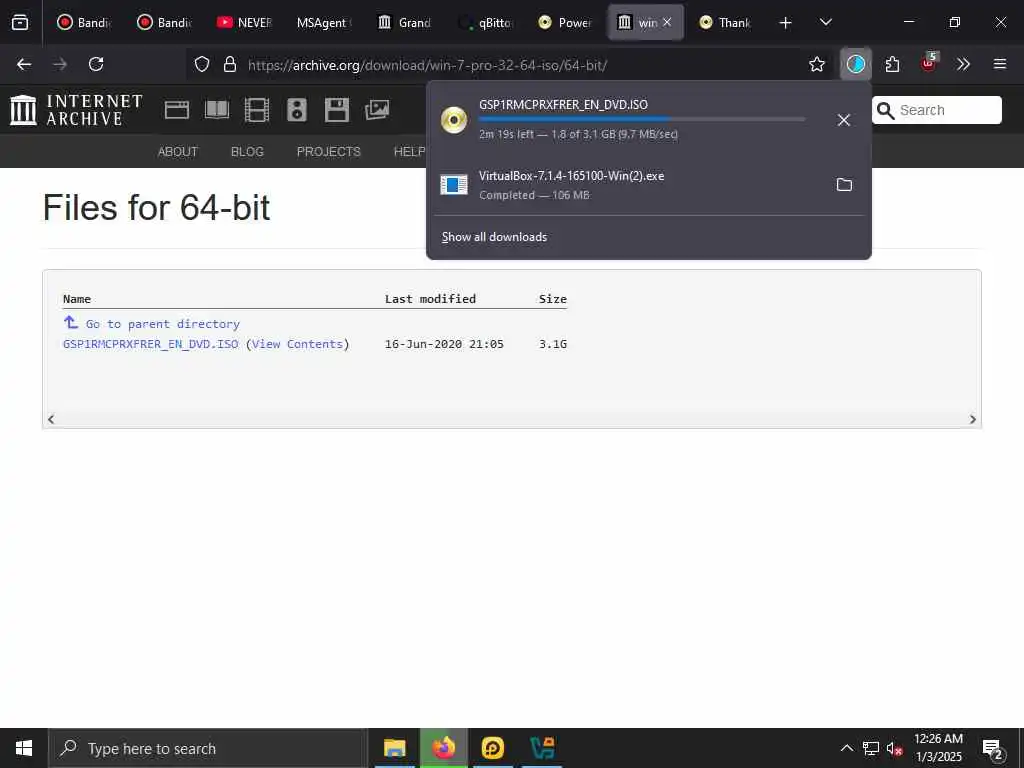The height and width of the screenshot is (768, 1024).
Task: Follow the Go to parent directory link
Action: pos(163,324)
